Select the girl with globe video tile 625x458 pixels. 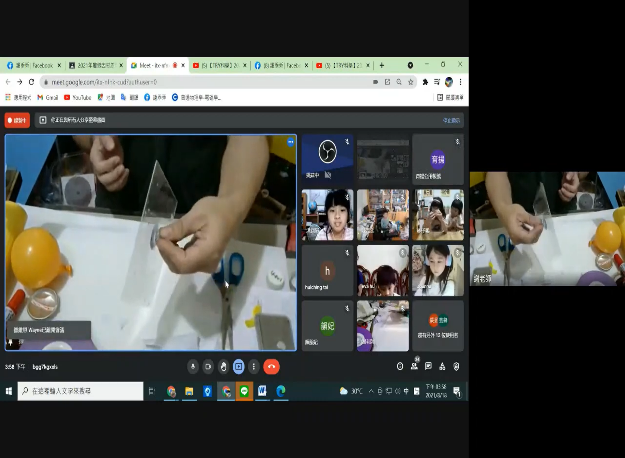327,215
